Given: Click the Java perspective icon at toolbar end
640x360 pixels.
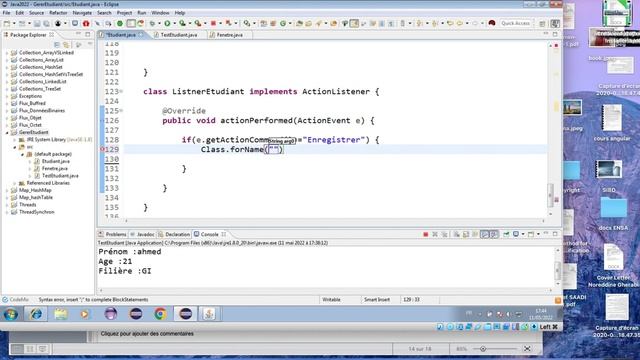Looking at the screenshot, I should point(555,24).
